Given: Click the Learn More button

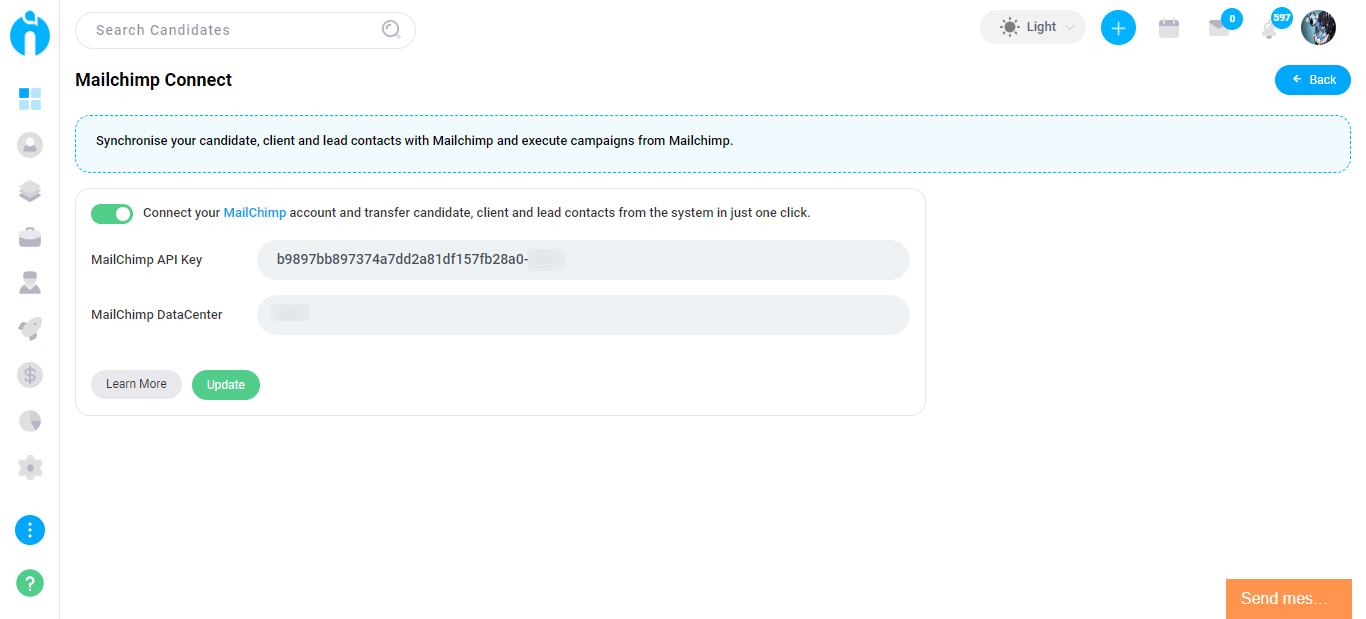Looking at the screenshot, I should [x=136, y=384].
